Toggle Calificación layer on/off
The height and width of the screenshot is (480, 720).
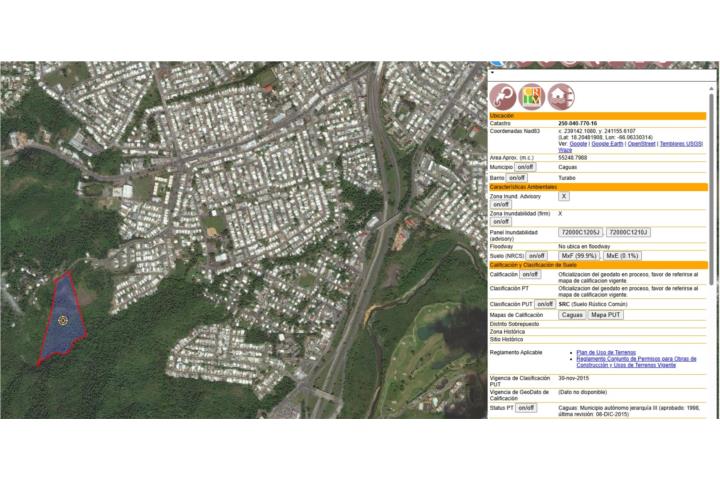click(x=530, y=274)
